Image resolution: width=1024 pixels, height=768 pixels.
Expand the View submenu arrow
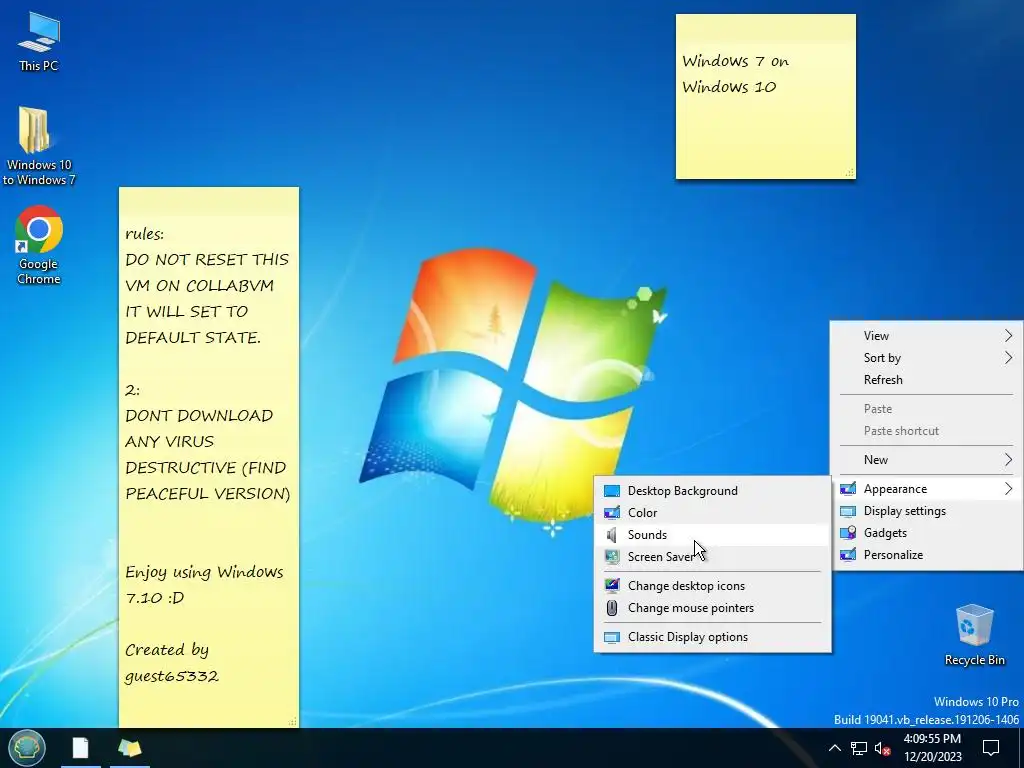[1008, 336]
